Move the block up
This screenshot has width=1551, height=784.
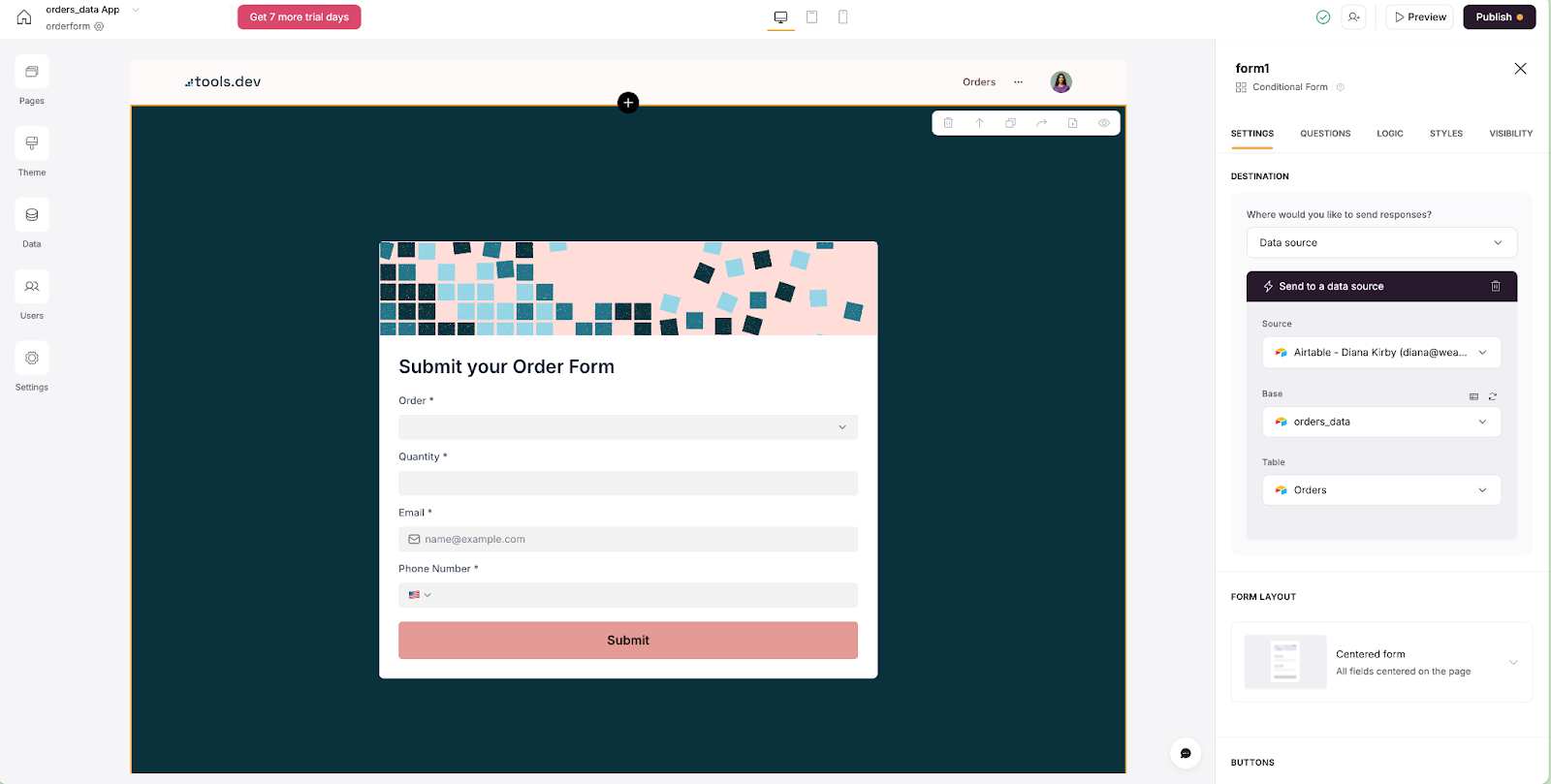point(980,123)
